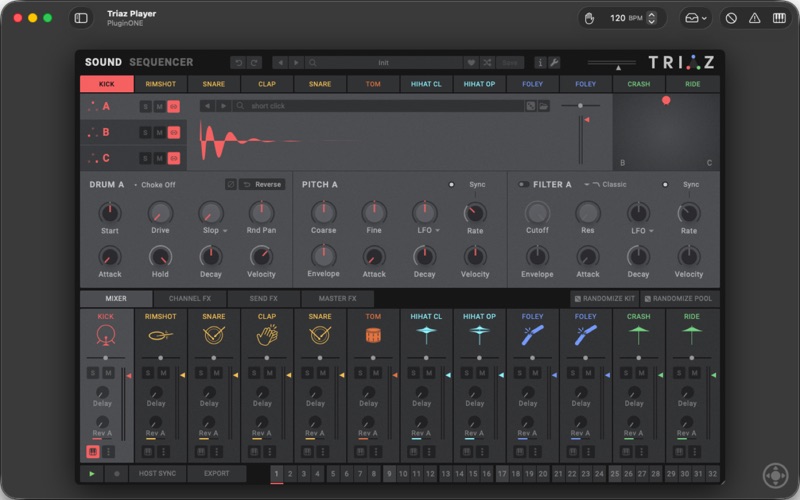The width and height of the screenshot is (800, 500).
Task: Toggle sidebar in Triaz Player window
Action: (81, 18)
